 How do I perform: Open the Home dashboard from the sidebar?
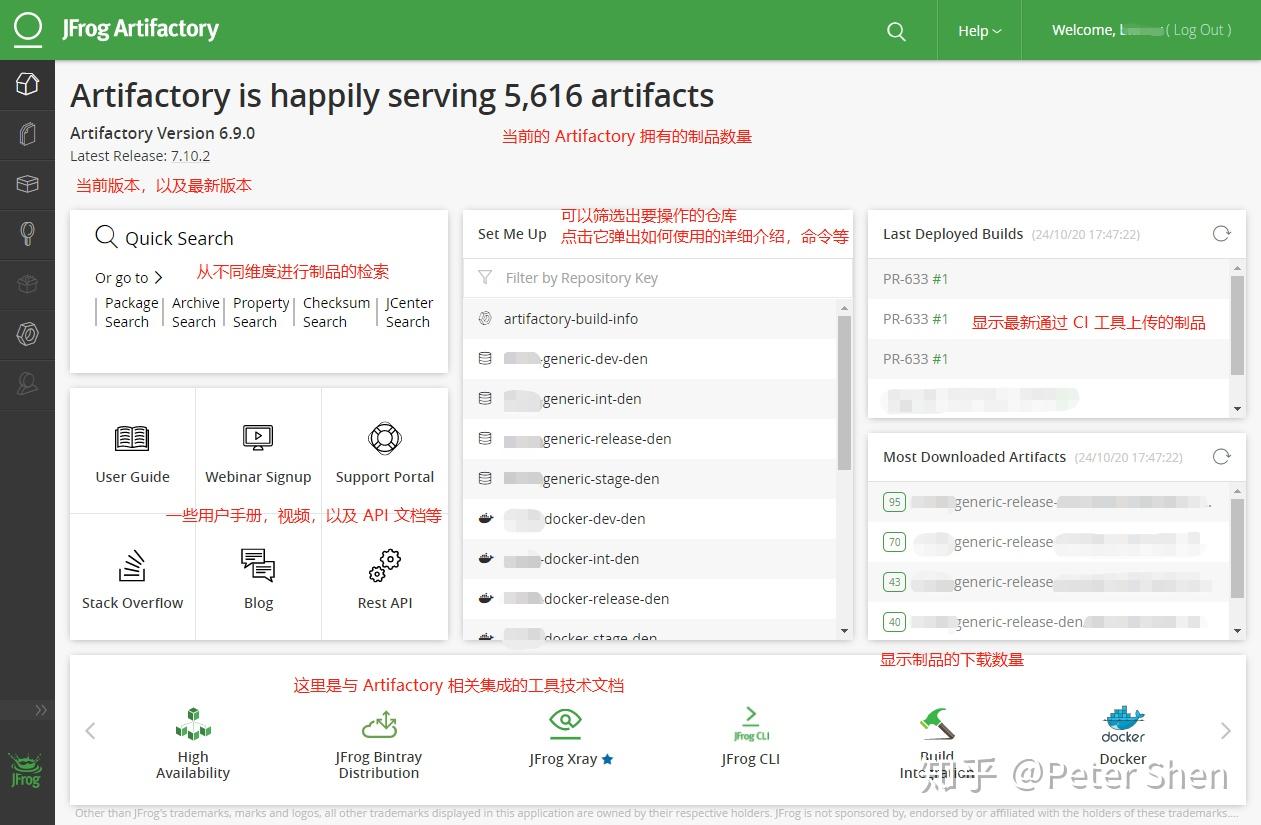click(27, 84)
